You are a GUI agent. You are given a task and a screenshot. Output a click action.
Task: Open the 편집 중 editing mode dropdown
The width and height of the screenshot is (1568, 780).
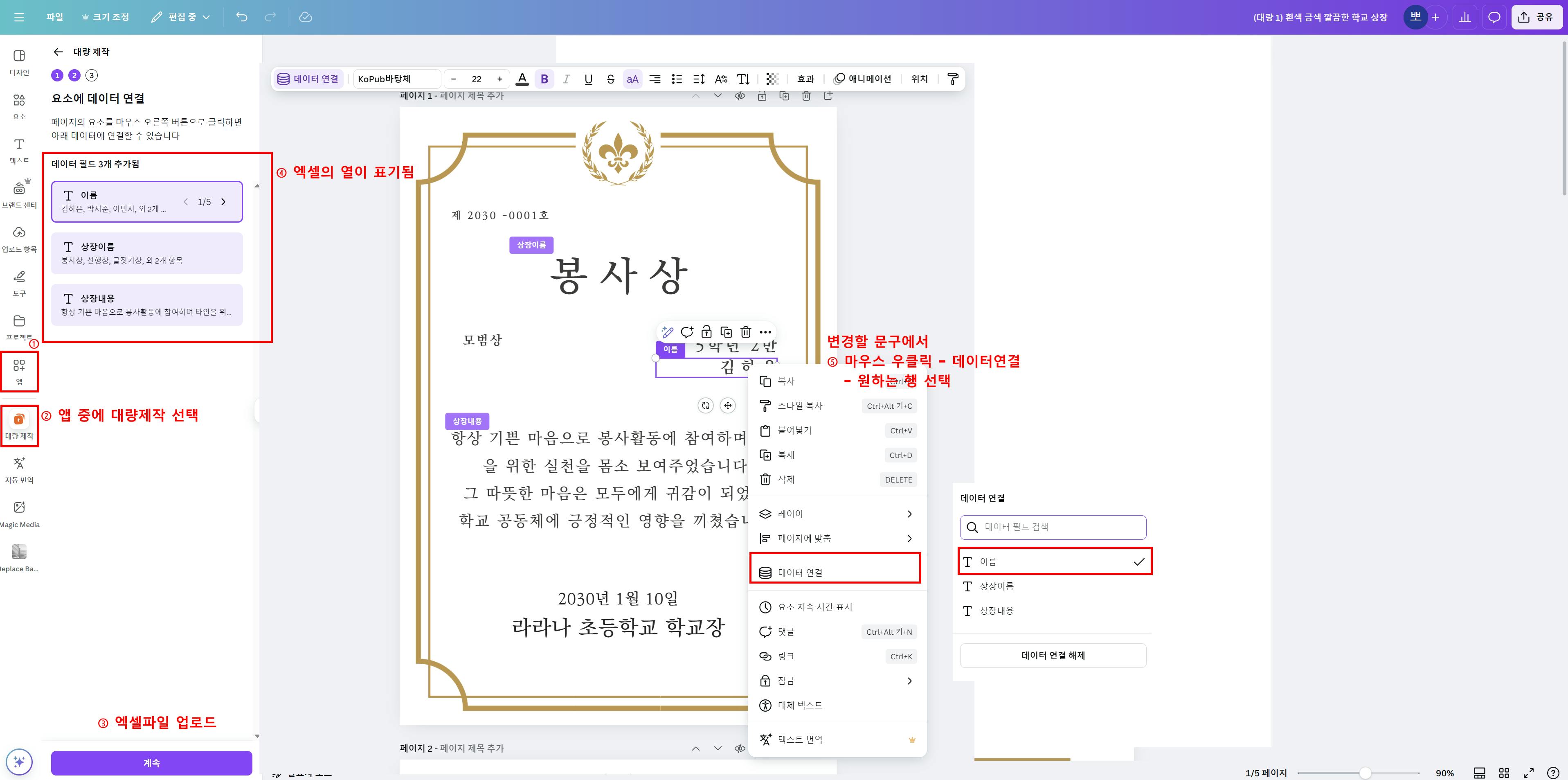coord(181,17)
